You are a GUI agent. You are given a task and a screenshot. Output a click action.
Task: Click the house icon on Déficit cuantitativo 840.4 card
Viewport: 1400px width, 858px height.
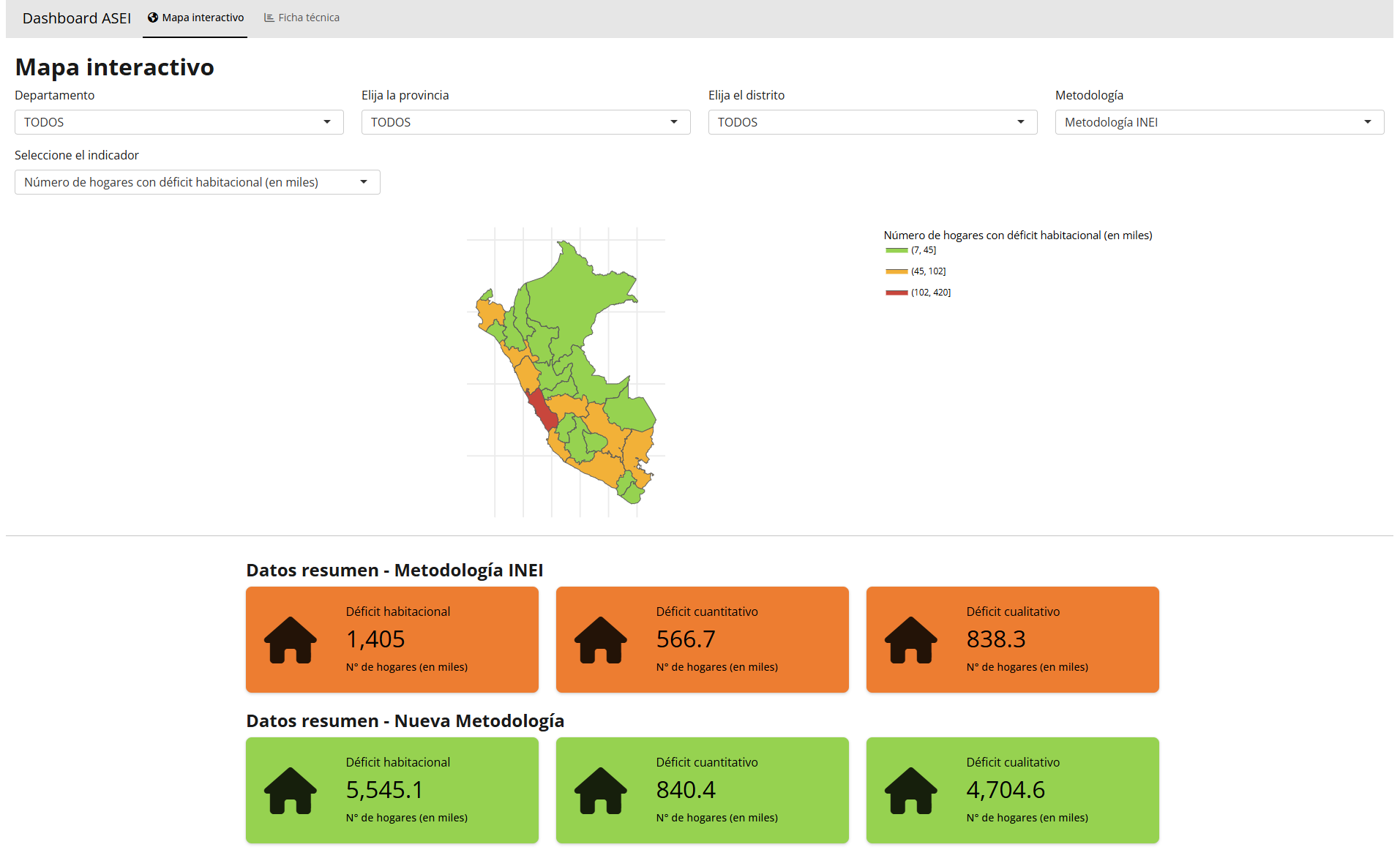tap(600, 791)
